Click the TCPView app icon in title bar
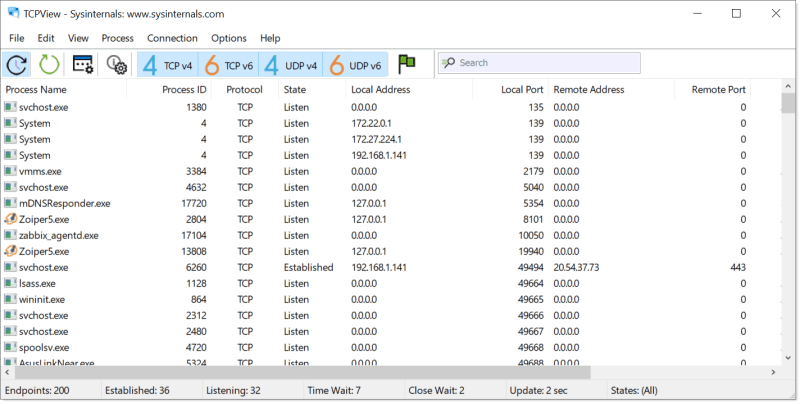 click(x=13, y=13)
